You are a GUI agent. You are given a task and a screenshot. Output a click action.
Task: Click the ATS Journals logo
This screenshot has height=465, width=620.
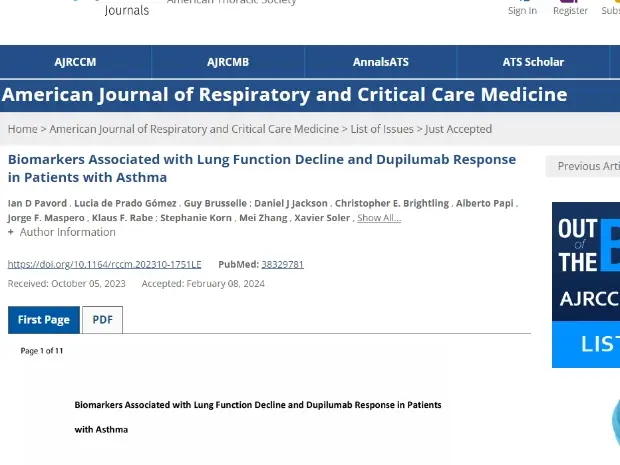click(125, 9)
